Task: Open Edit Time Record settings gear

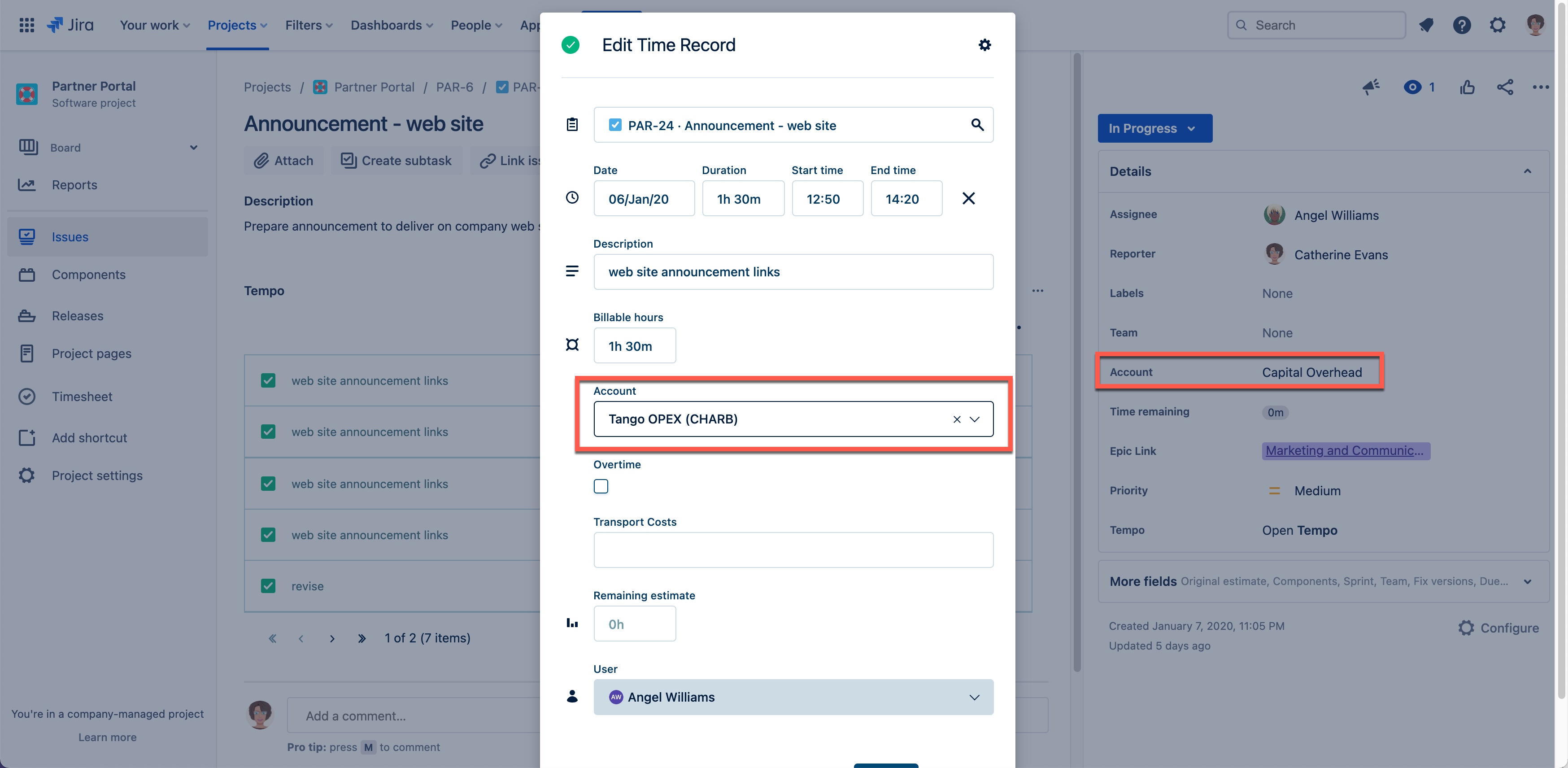Action: pyautogui.click(x=984, y=44)
